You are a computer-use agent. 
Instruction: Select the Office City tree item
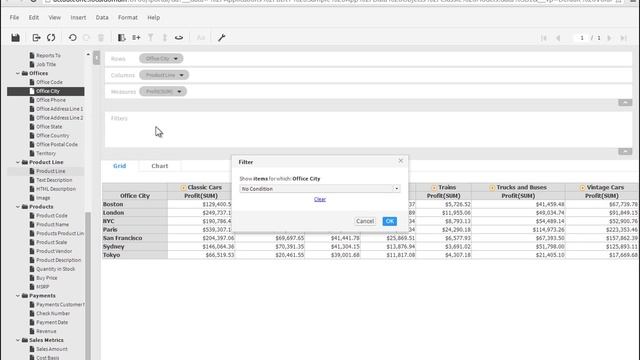point(46,91)
